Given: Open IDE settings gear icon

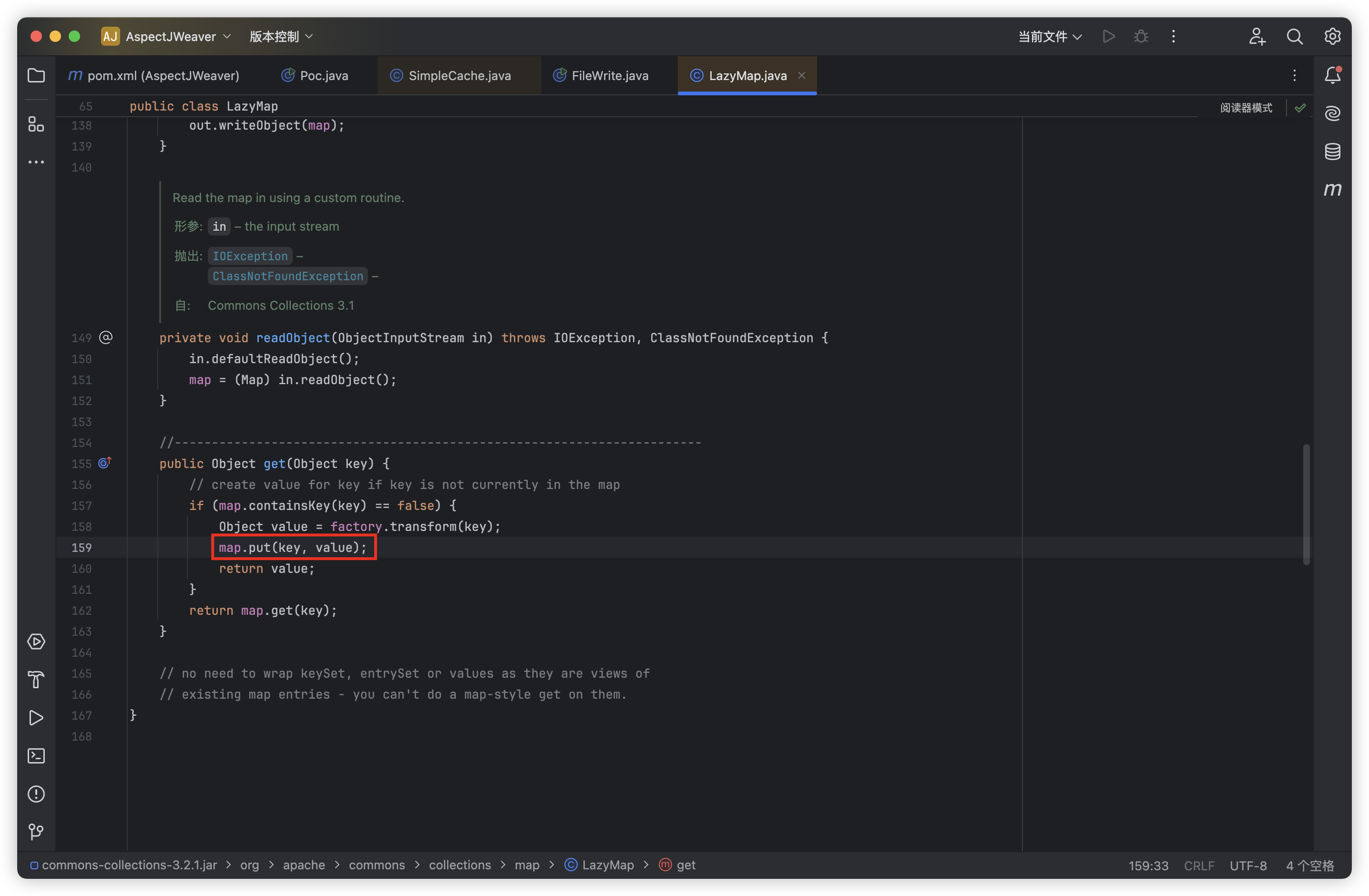Looking at the screenshot, I should pyautogui.click(x=1332, y=36).
